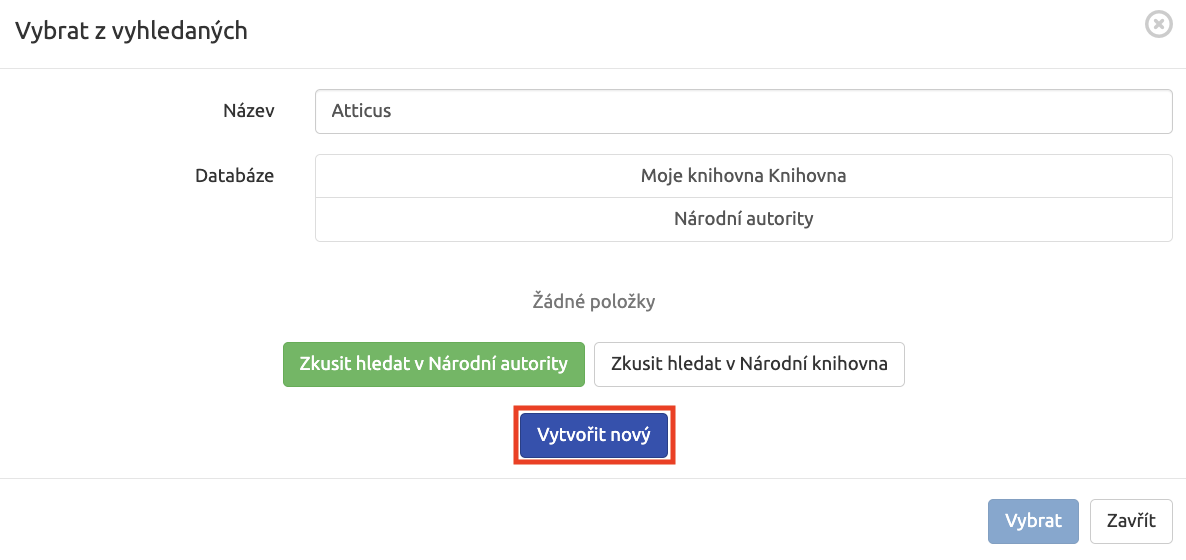This screenshot has width=1186, height=560.
Task: Dismiss the dialog via the circled X icon
Action: pyautogui.click(x=1158, y=25)
